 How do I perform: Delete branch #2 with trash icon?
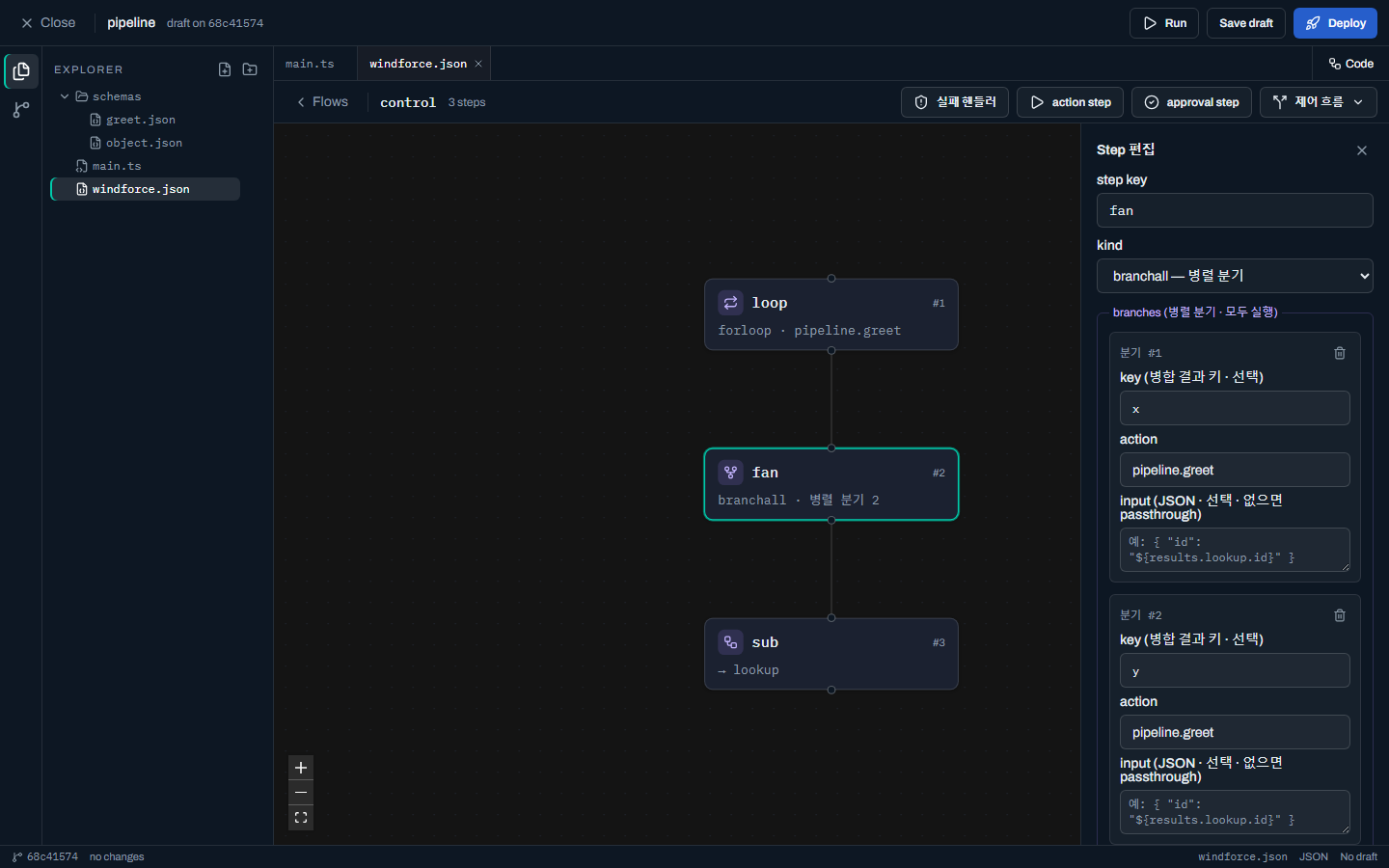(1340, 615)
